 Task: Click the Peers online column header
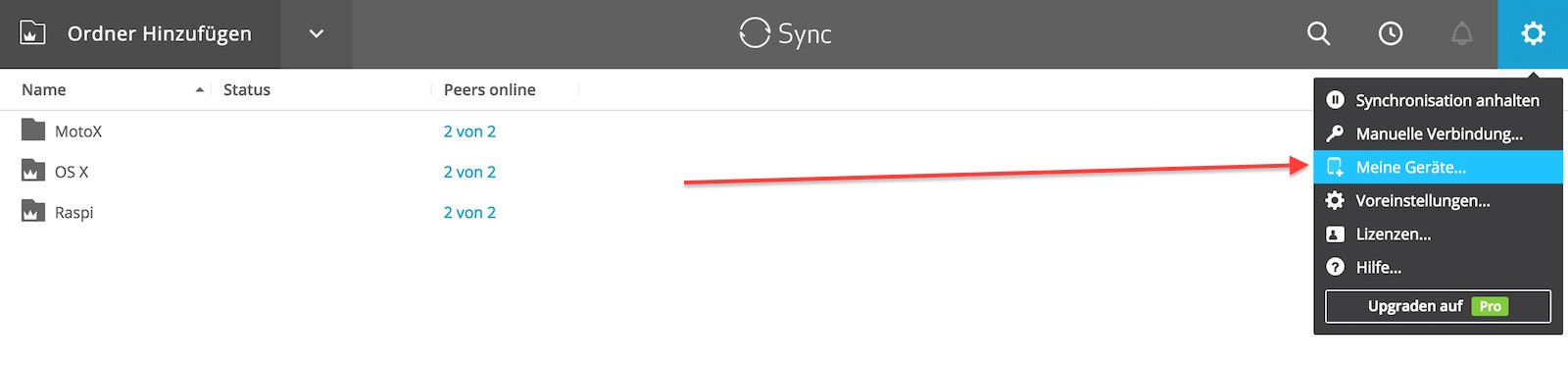point(490,89)
